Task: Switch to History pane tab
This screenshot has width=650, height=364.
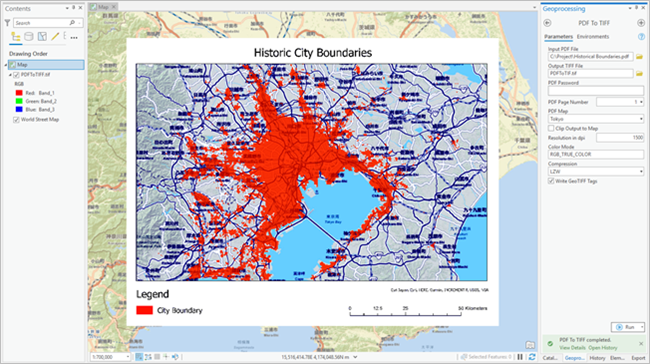Action: [x=597, y=358]
